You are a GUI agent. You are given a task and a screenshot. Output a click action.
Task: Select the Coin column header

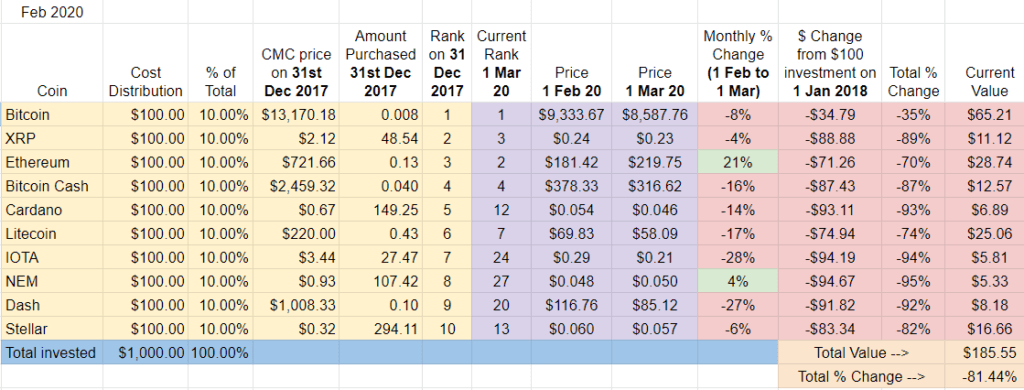tap(52, 63)
